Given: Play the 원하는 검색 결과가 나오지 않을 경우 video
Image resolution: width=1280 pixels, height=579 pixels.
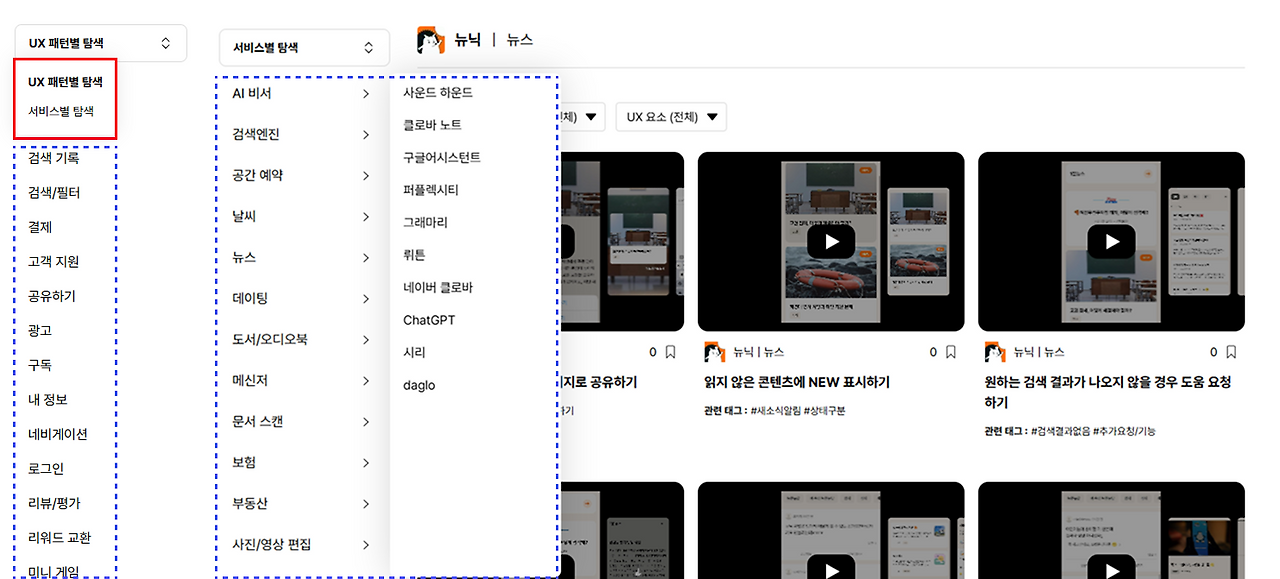Looking at the screenshot, I should tap(1111, 241).
